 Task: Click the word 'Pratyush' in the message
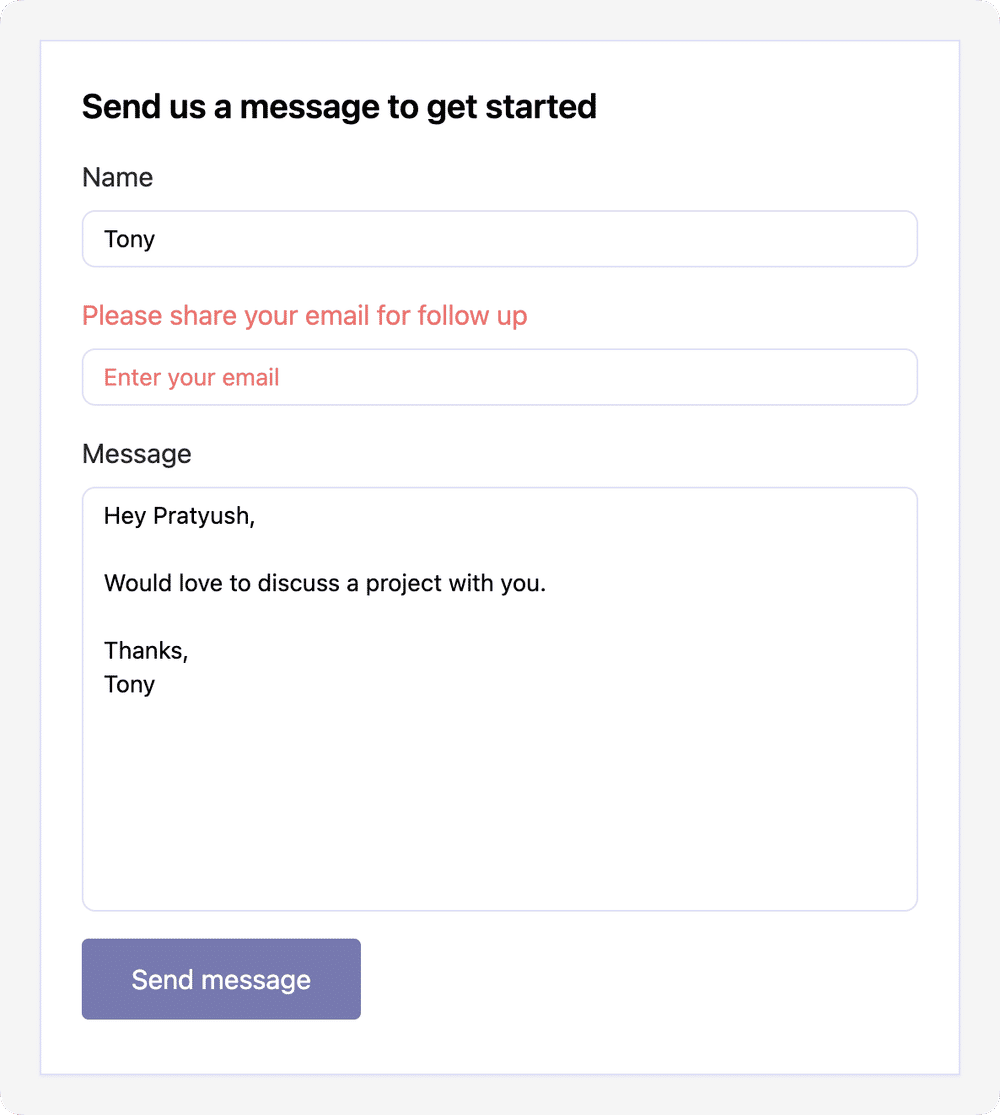coord(201,516)
